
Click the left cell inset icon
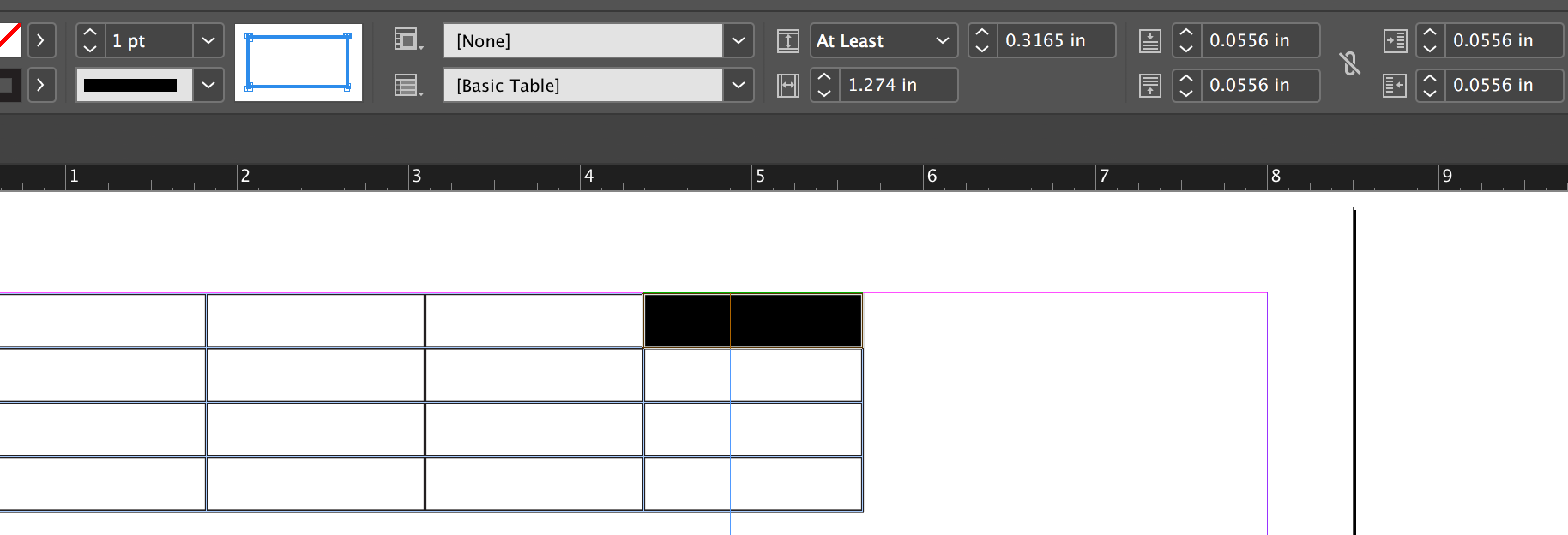coord(1396,40)
